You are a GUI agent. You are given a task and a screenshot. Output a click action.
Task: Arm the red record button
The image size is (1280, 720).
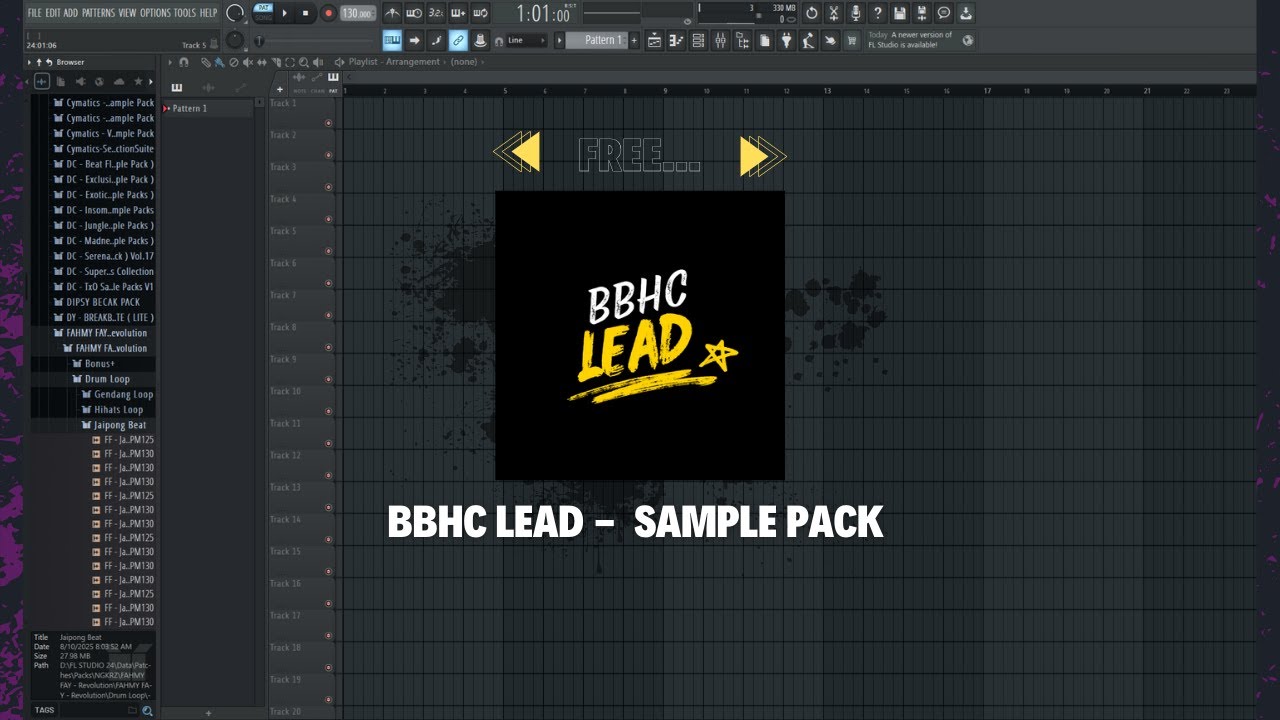pos(328,13)
